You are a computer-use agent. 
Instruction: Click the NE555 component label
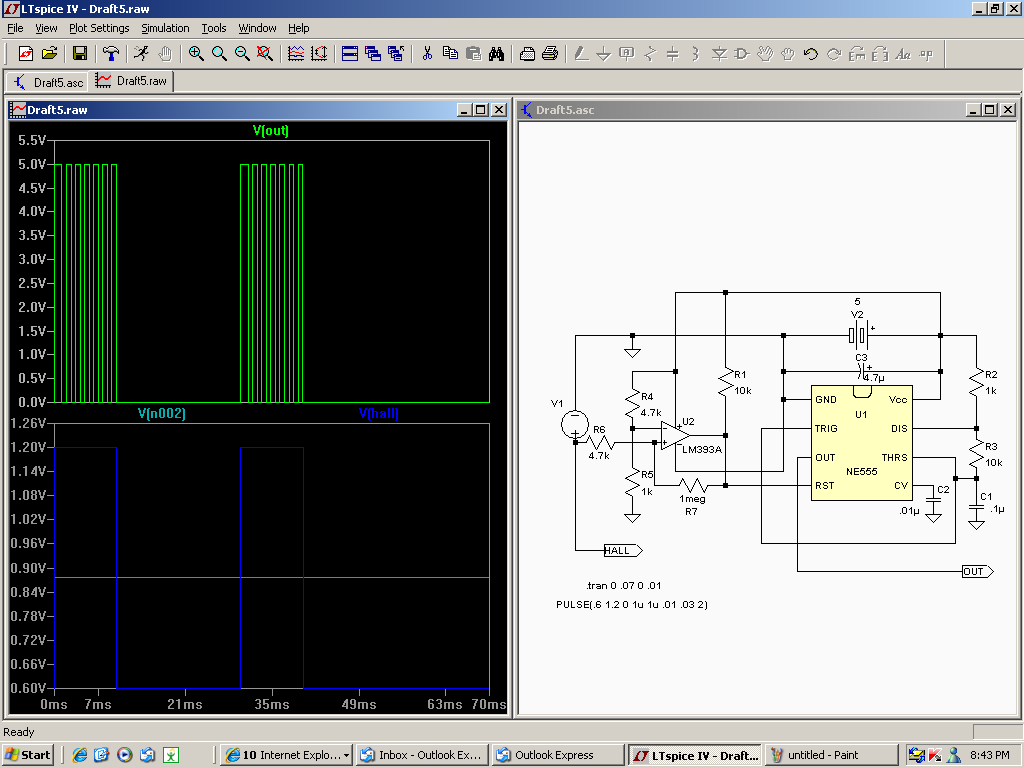coord(861,472)
